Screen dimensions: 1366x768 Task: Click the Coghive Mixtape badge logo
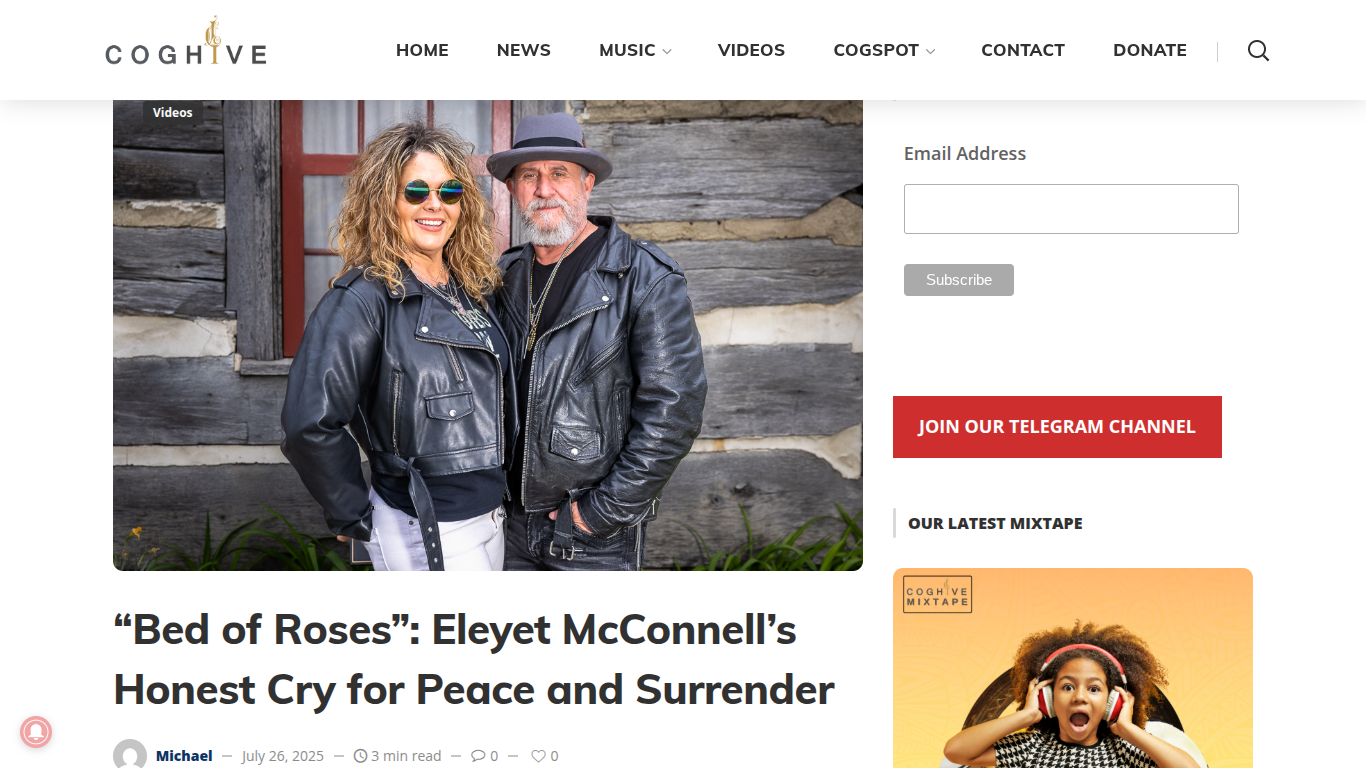pyautogui.click(x=937, y=594)
